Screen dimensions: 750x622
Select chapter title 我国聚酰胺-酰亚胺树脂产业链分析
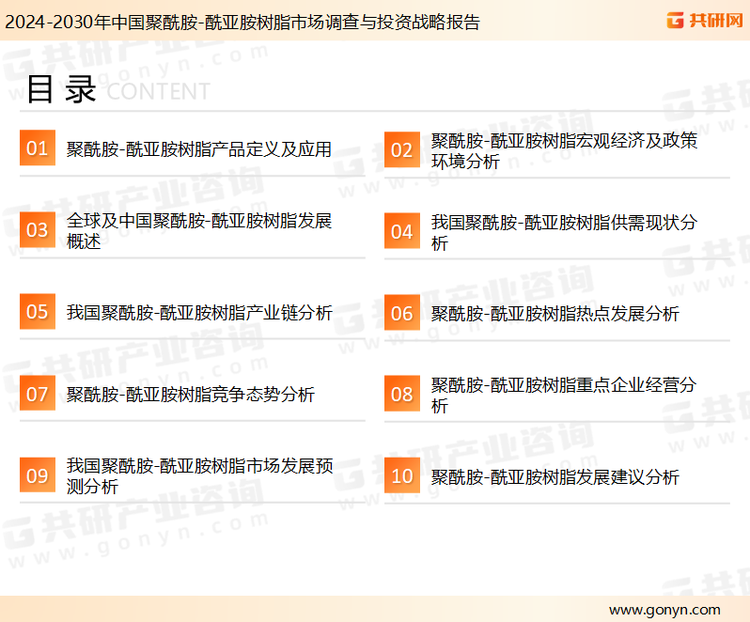[x=199, y=312]
